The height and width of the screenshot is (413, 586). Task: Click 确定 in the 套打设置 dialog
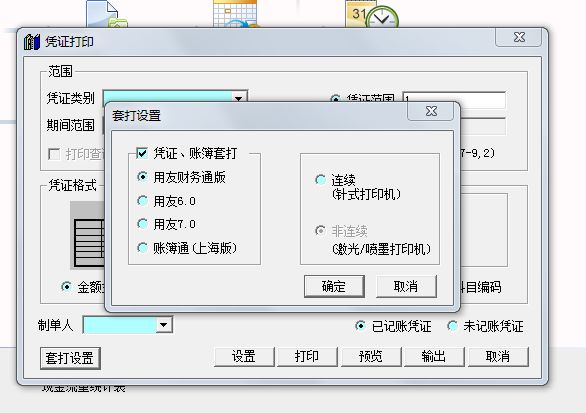[334, 287]
